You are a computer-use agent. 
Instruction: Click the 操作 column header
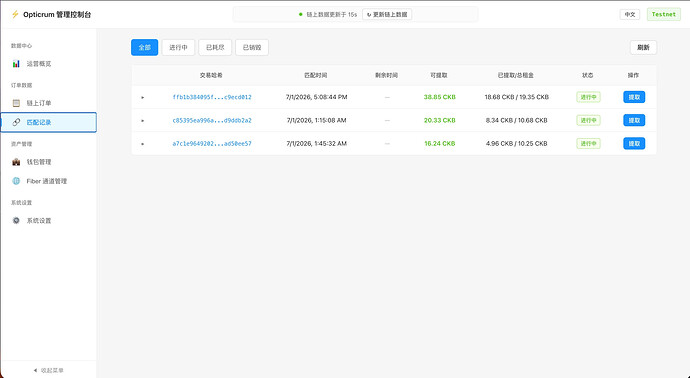click(x=633, y=75)
